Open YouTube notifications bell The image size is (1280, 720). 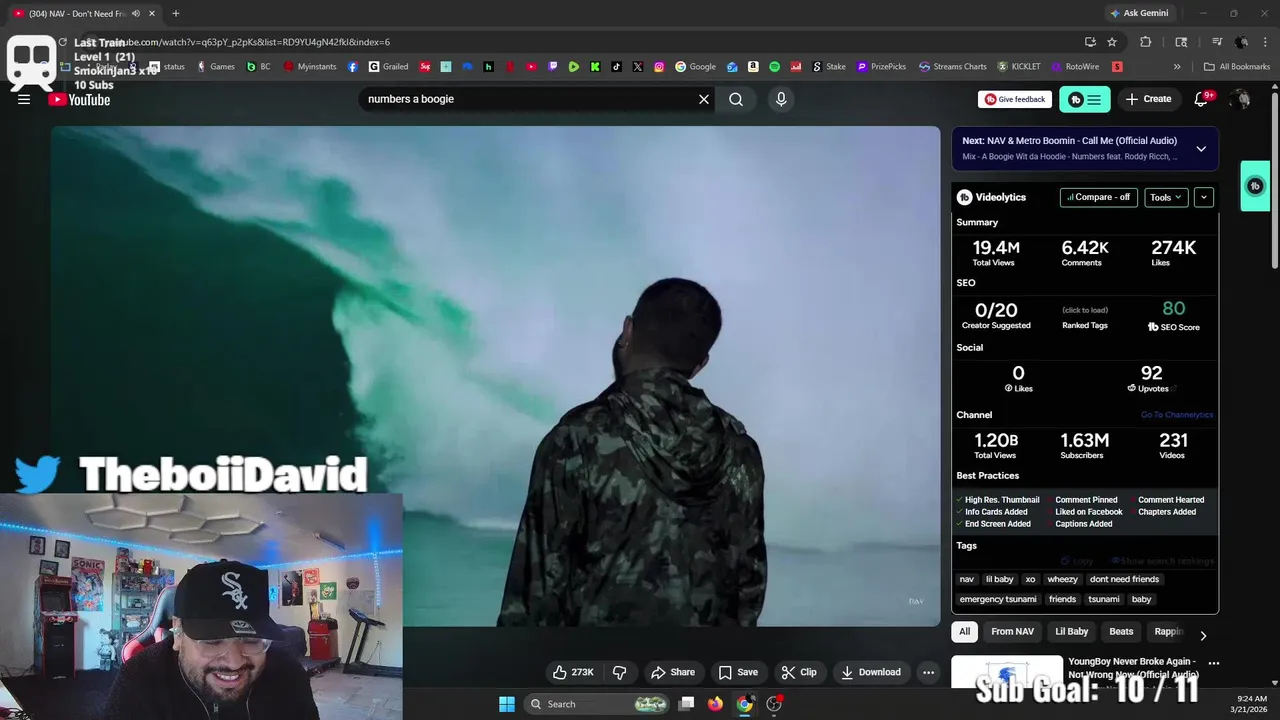click(1203, 99)
